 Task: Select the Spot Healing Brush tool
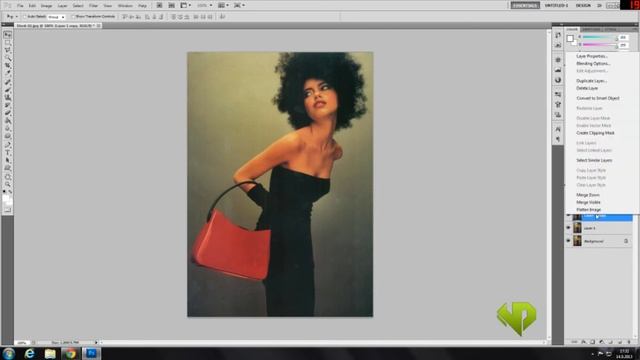pyautogui.click(x=7, y=82)
